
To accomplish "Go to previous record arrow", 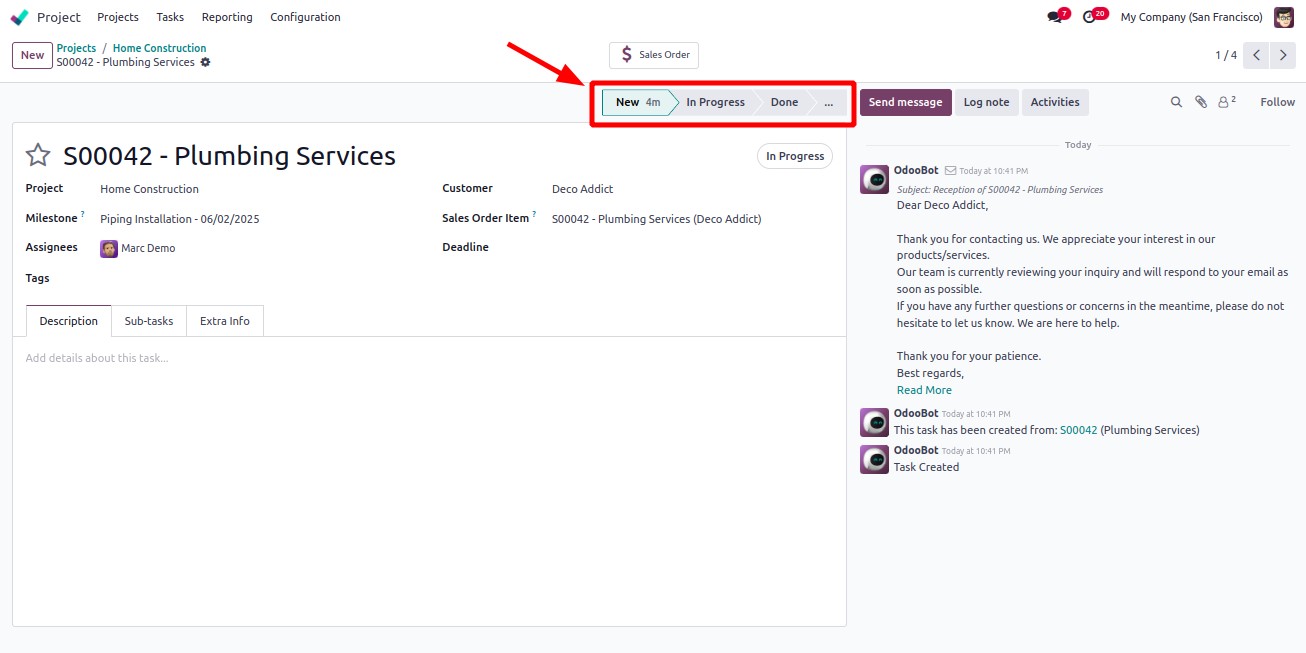I will pos(1256,55).
